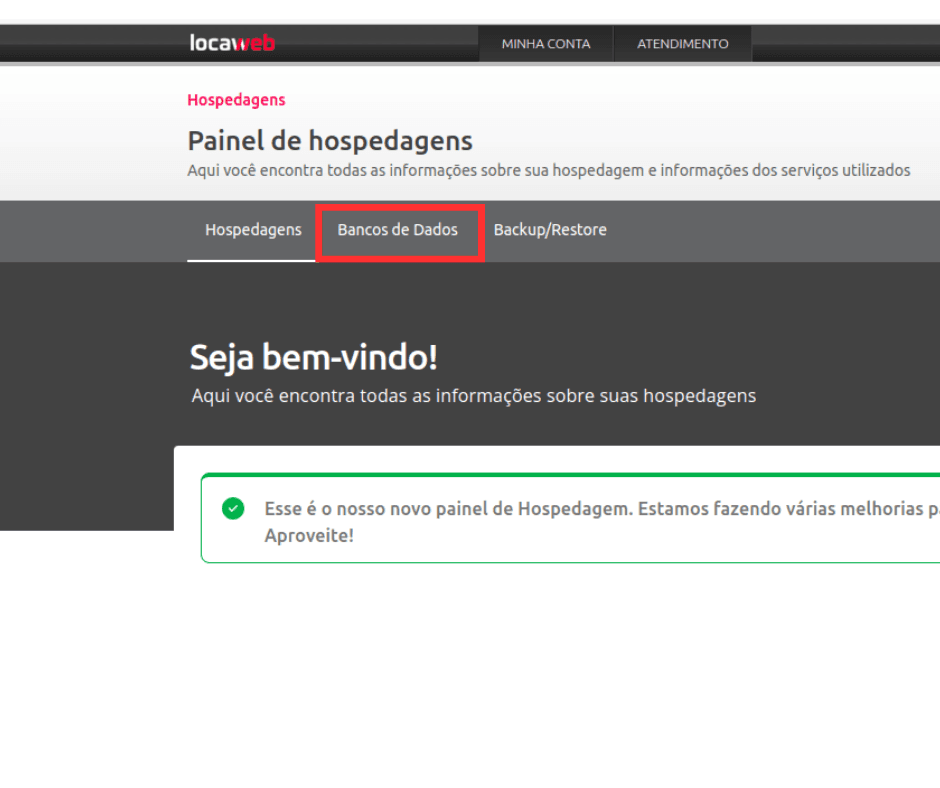940x788 pixels.
Task: Click the pink Hospedagens breadcrumb link
Action: (x=236, y=100)
